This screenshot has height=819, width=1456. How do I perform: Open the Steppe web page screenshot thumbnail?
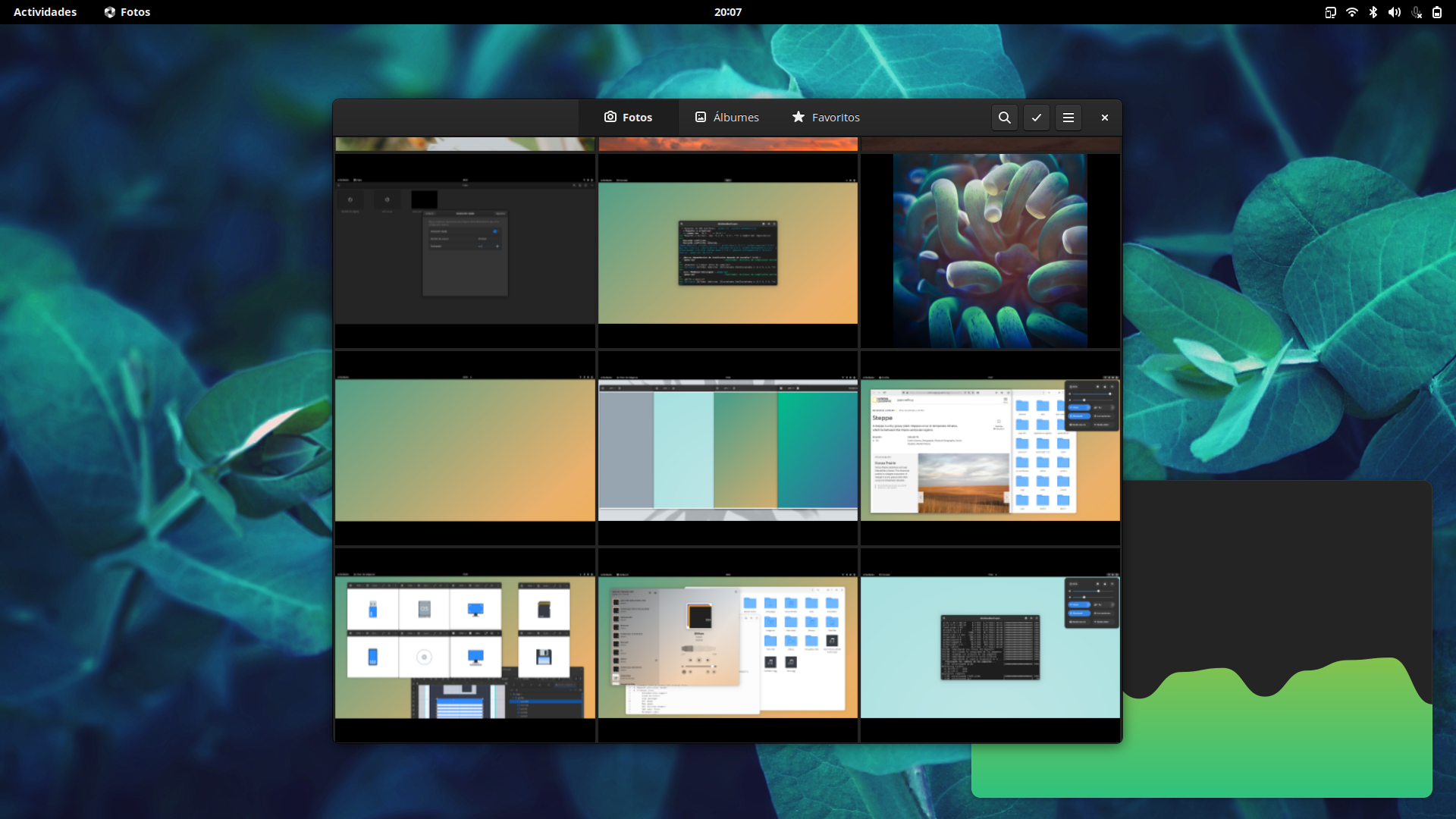990,449
